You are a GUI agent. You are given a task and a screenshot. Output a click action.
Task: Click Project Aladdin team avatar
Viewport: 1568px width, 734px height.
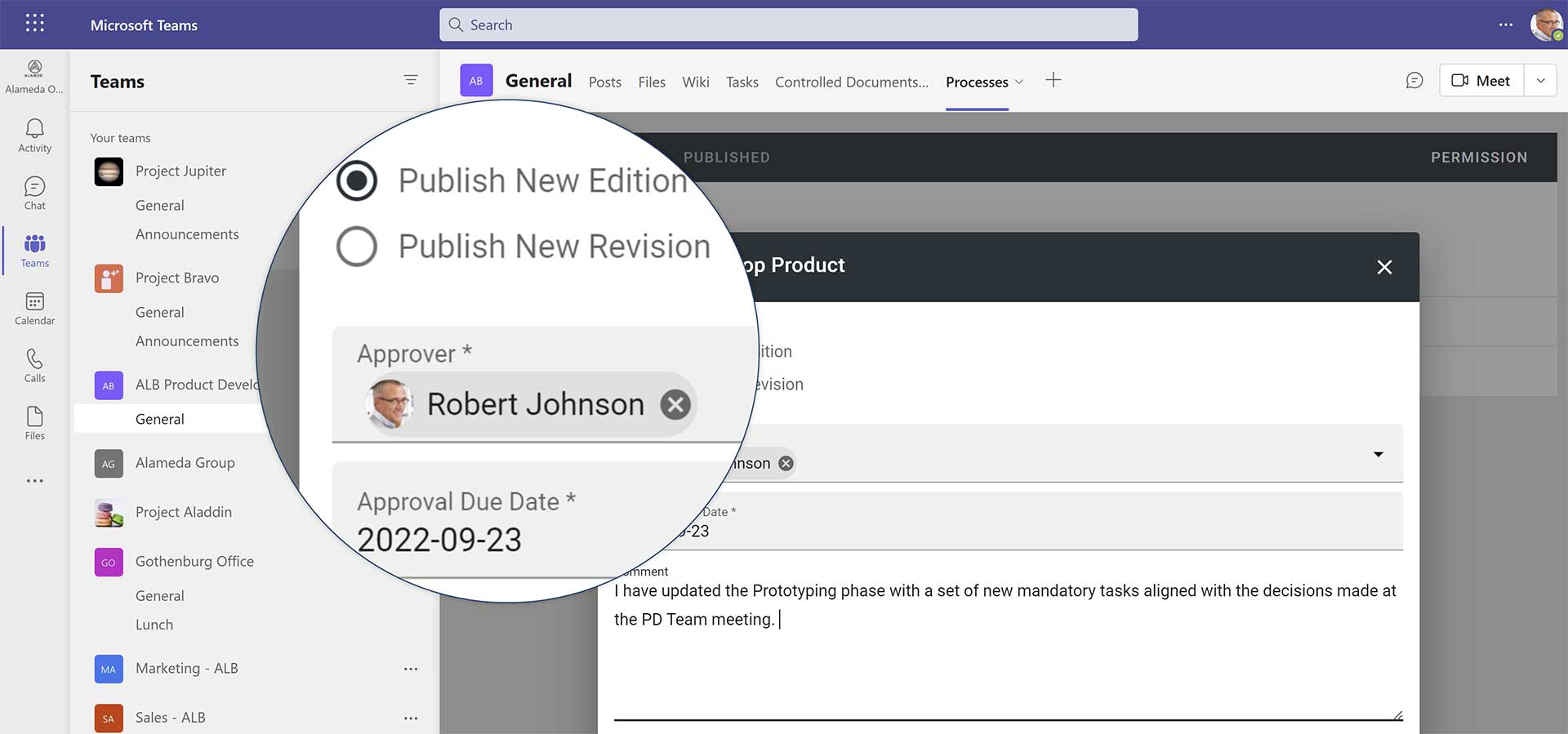109,513
